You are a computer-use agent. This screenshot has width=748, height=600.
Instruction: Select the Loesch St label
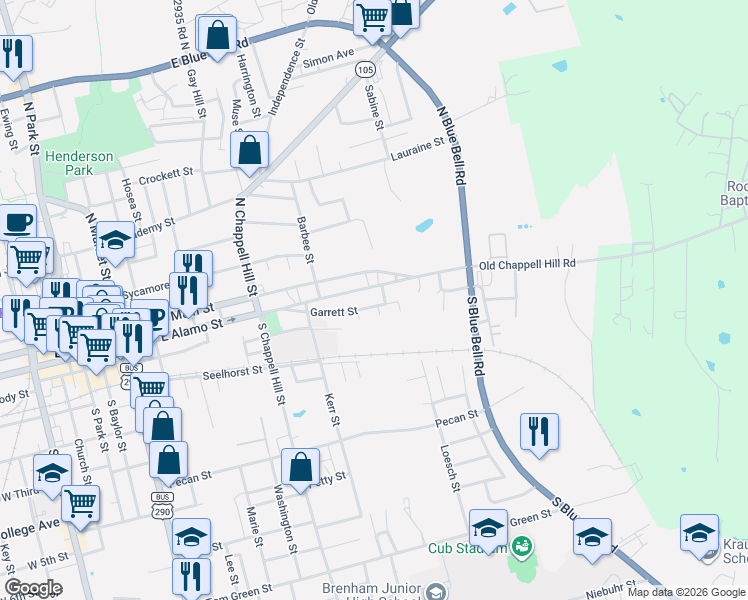tap(450, 468)
